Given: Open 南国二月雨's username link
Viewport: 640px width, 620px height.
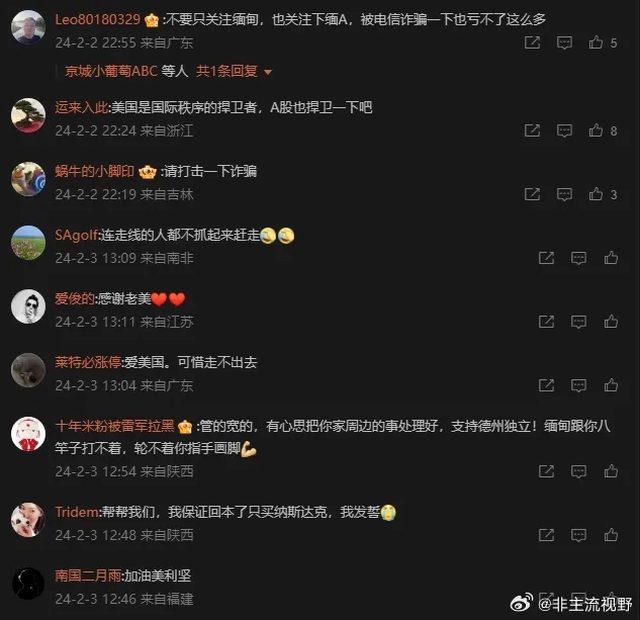Looking at the screenshot, I should (x=88, y=576).
